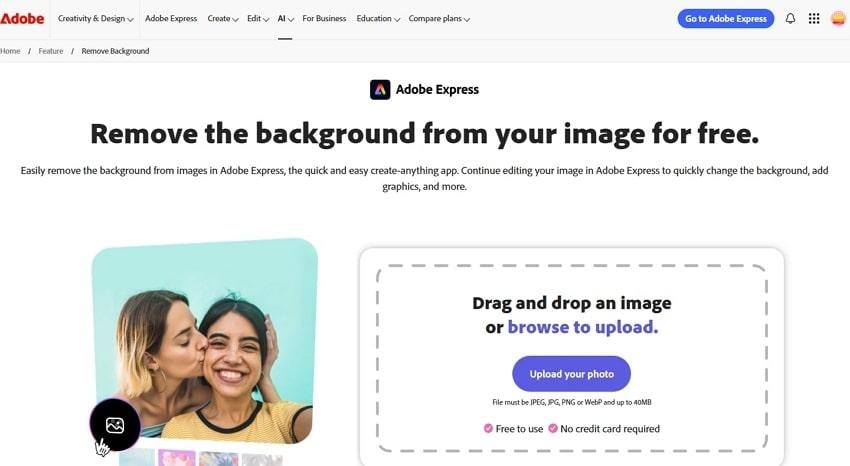The height and width of the screenshot is (466, 850).
Task: Open the user profile avatar
Action: point(838,18)
